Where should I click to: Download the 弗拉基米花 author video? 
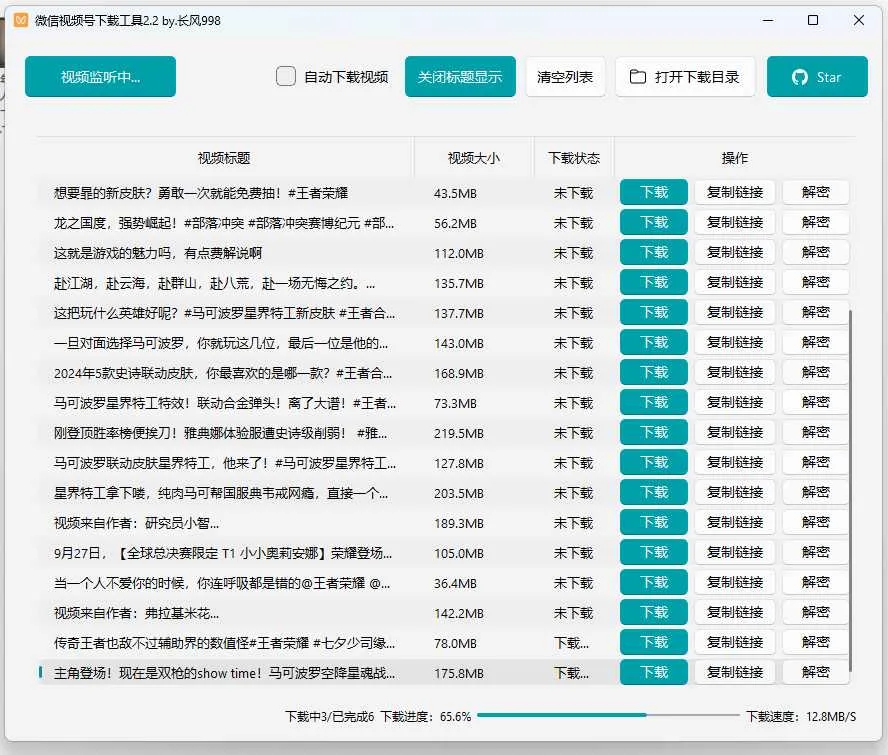click(654, 613)
